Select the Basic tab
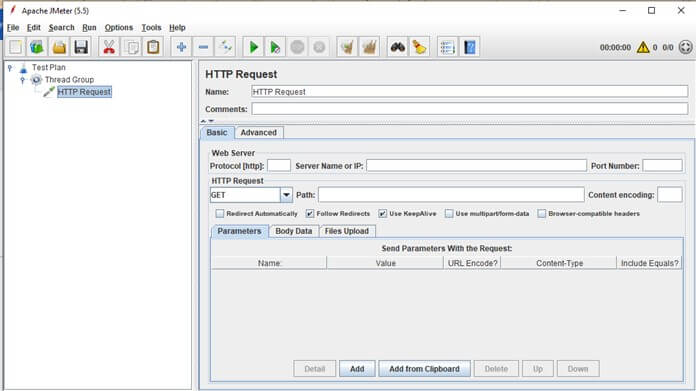 [x=217, y=133]
